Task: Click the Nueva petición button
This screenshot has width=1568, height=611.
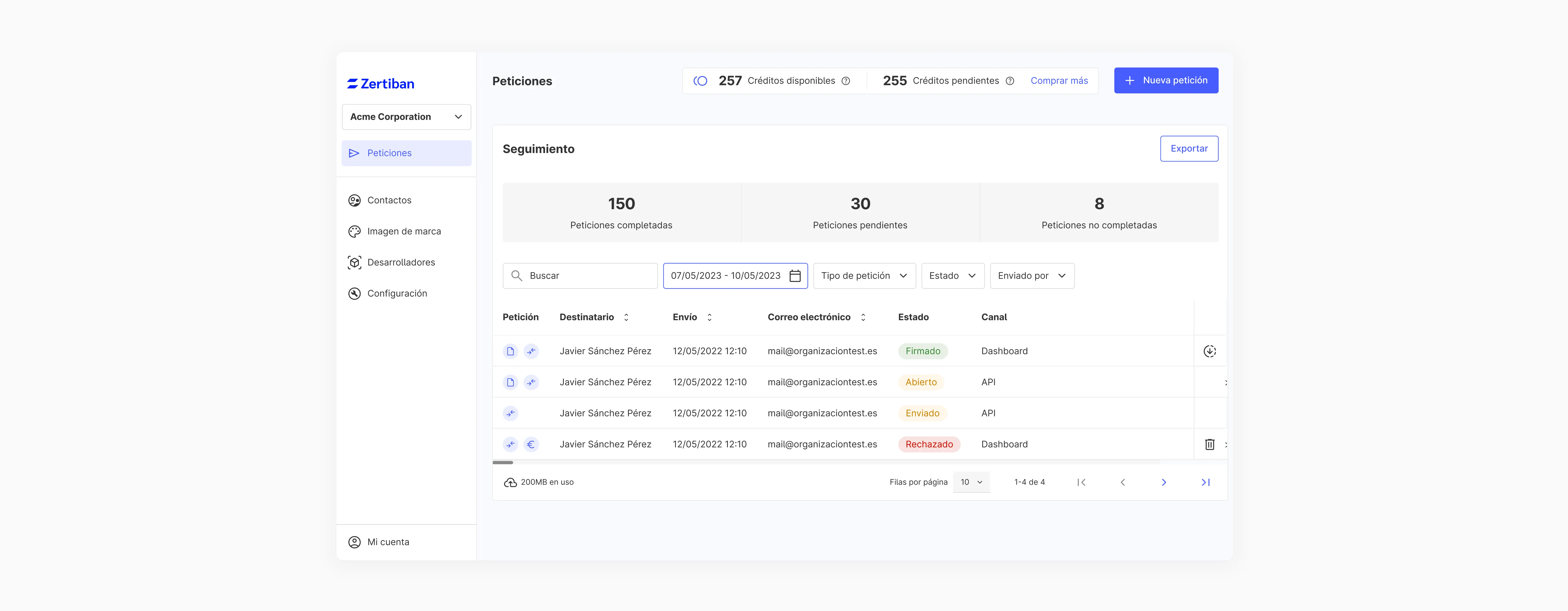Action: coord(1166,80)
